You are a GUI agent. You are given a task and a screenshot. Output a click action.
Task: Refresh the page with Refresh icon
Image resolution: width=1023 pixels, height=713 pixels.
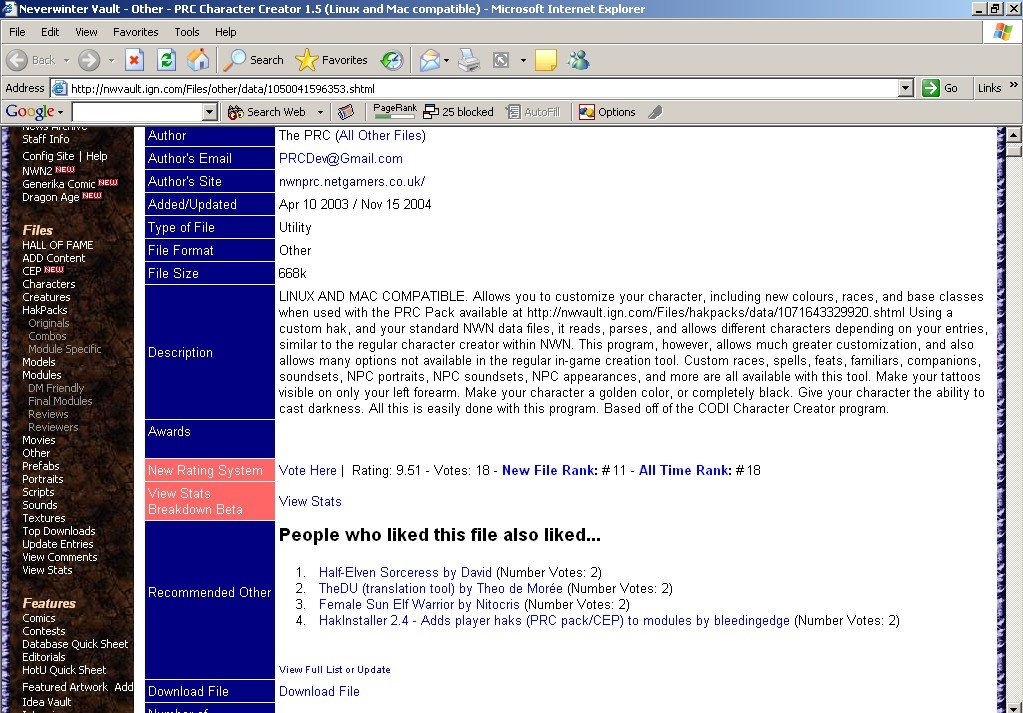pos(166,60)
